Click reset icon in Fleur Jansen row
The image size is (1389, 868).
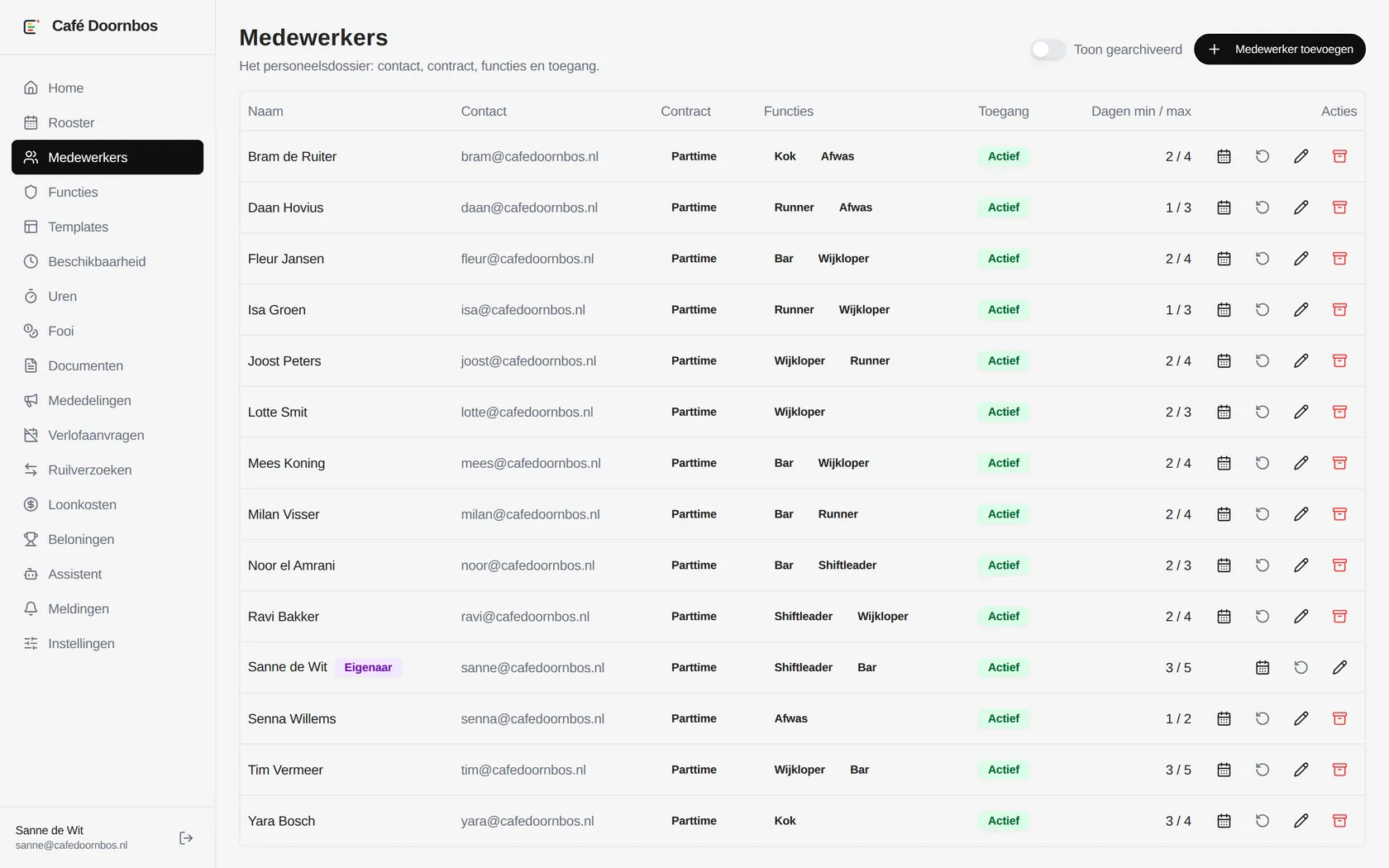(1263, 259)
